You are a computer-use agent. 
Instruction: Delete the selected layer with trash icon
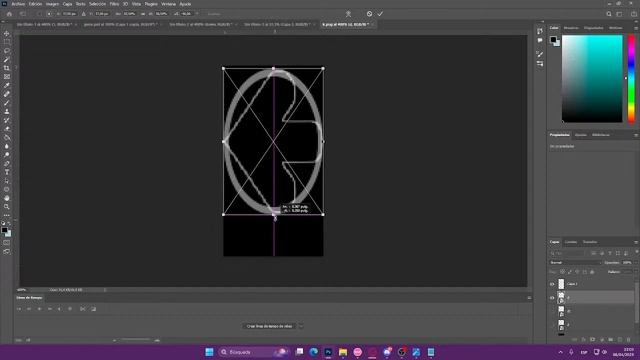(x=629, y=340)
